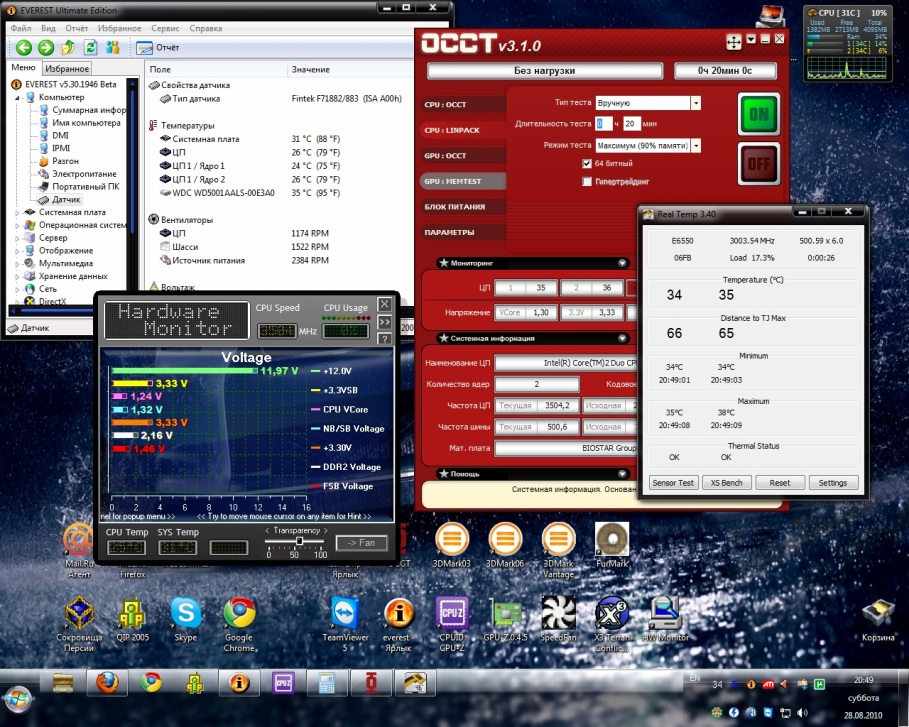Image resolution: width=909 pixels, height=727 pixels.
Task: Expand the Мультимедиа tree node
Action: point(17,263)
